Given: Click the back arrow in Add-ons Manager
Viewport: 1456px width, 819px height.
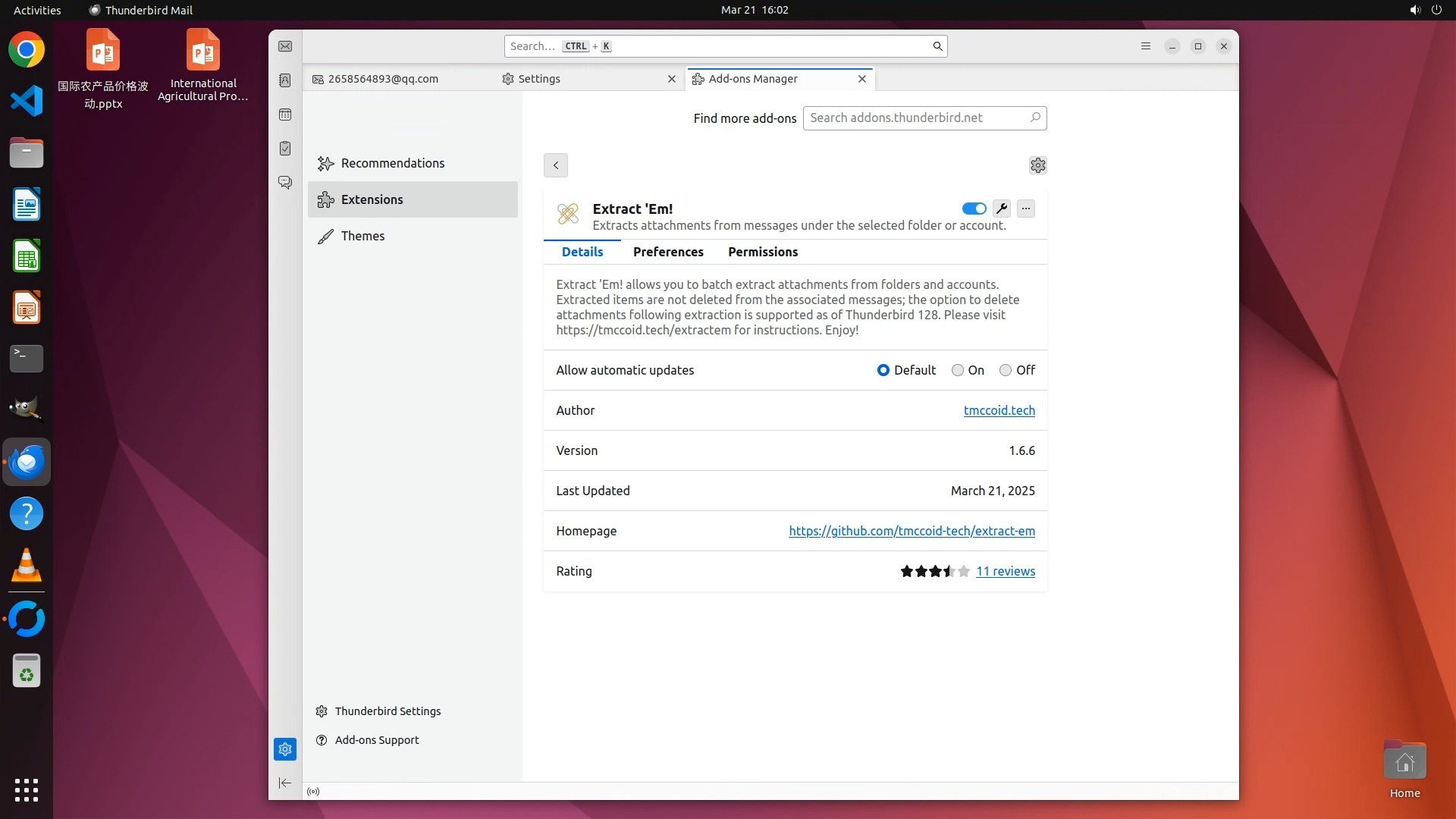Looking at the screenshot, I should pos(556,165).
